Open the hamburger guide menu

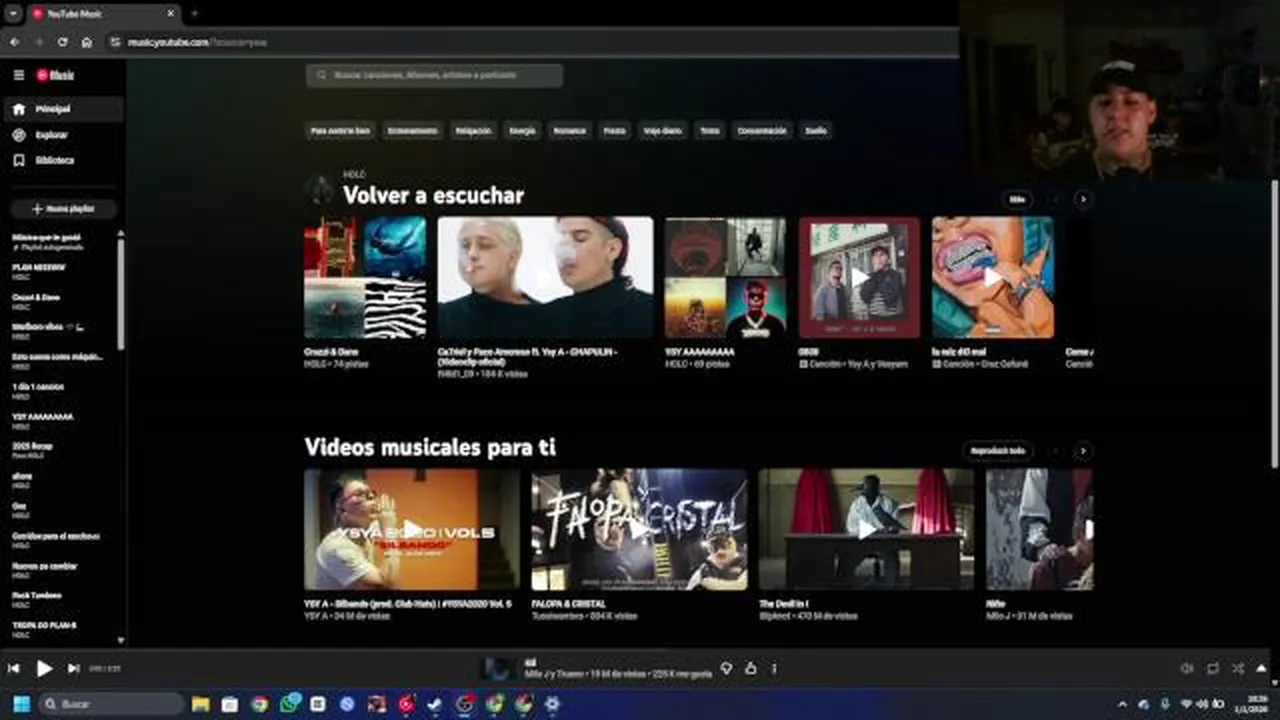[x=18, y=75]
